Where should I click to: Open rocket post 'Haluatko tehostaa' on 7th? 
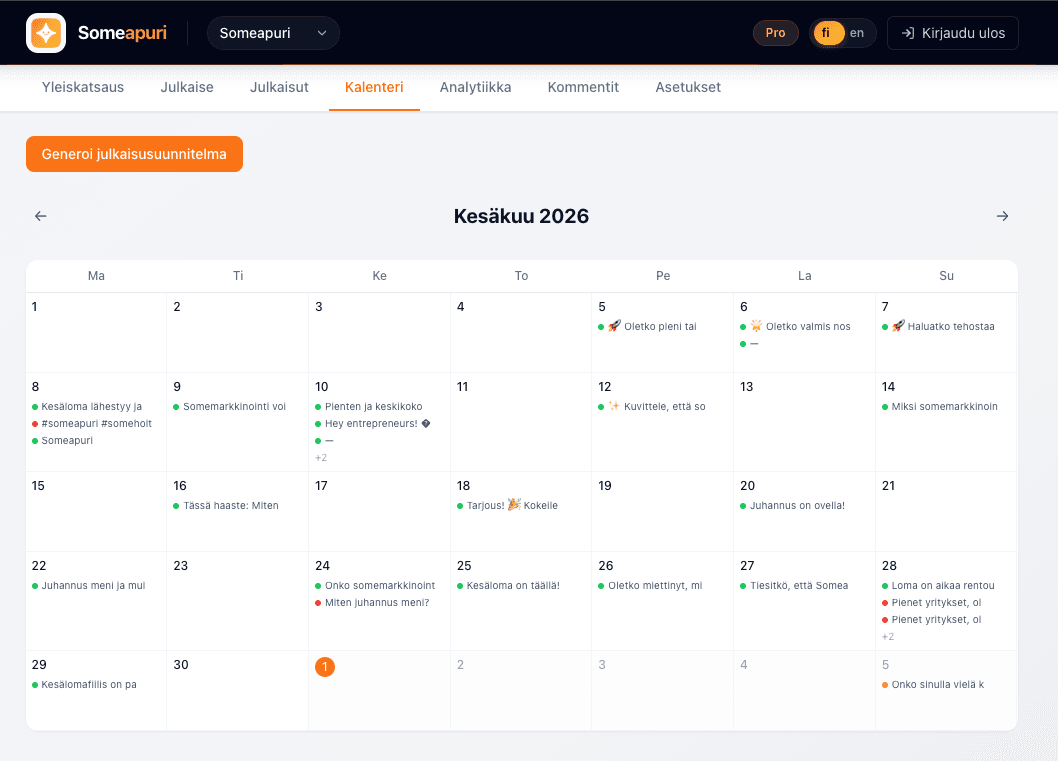click(939, 327)
